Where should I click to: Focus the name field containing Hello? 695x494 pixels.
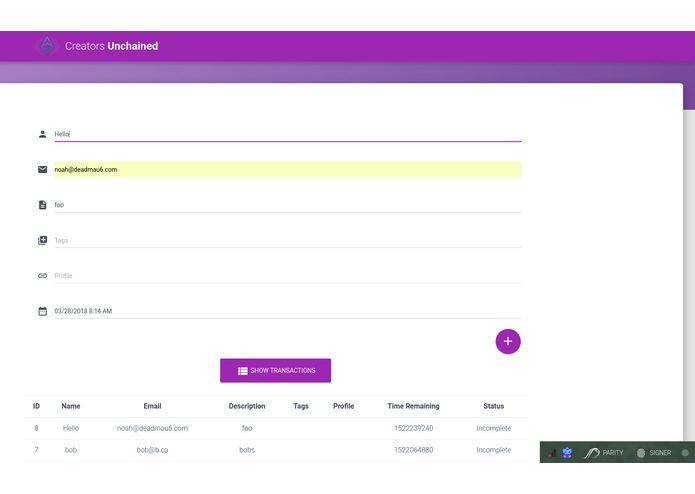(x=288, y=134)
